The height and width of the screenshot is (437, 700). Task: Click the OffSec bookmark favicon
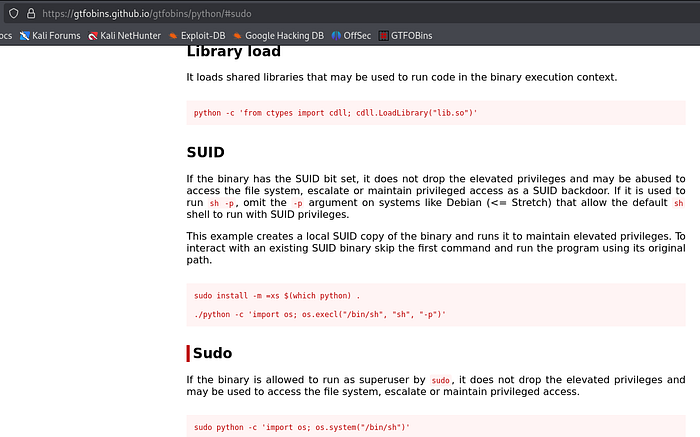pyautogui.click(x=336, y=36)
